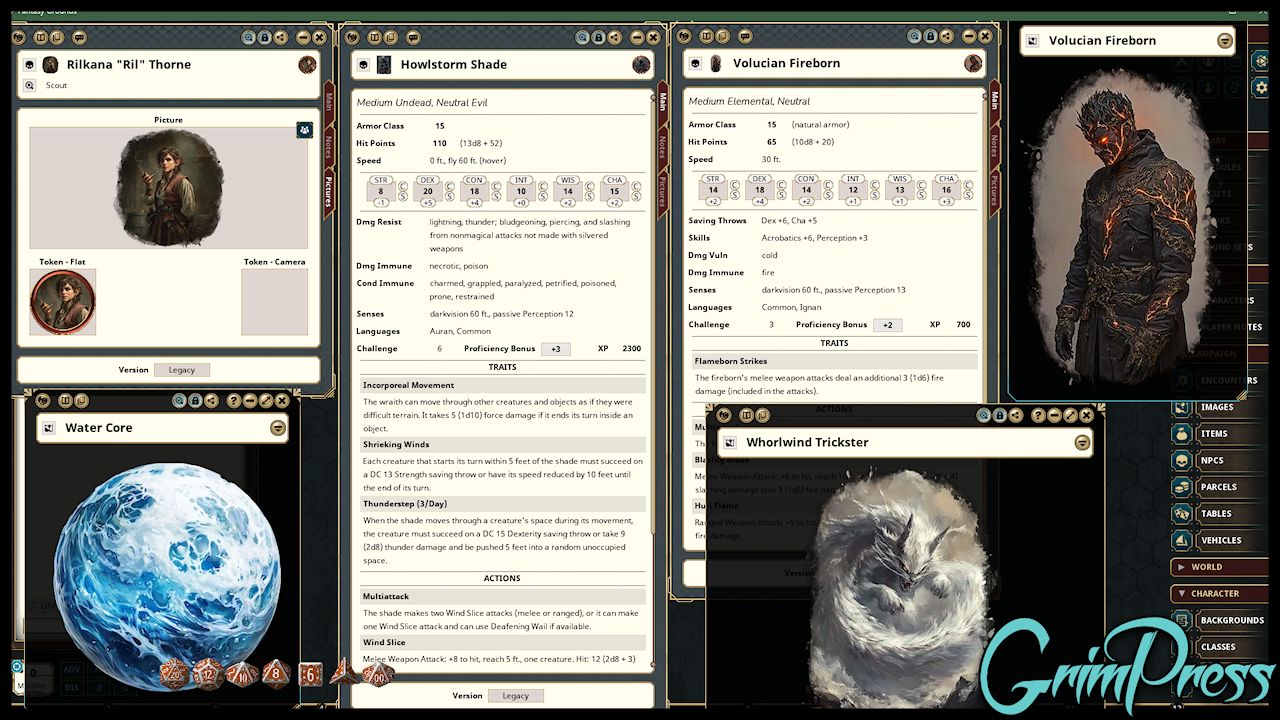Open help in Water Core window
The height and width of the screenshot is (720, 1280).
coord(234,401)
